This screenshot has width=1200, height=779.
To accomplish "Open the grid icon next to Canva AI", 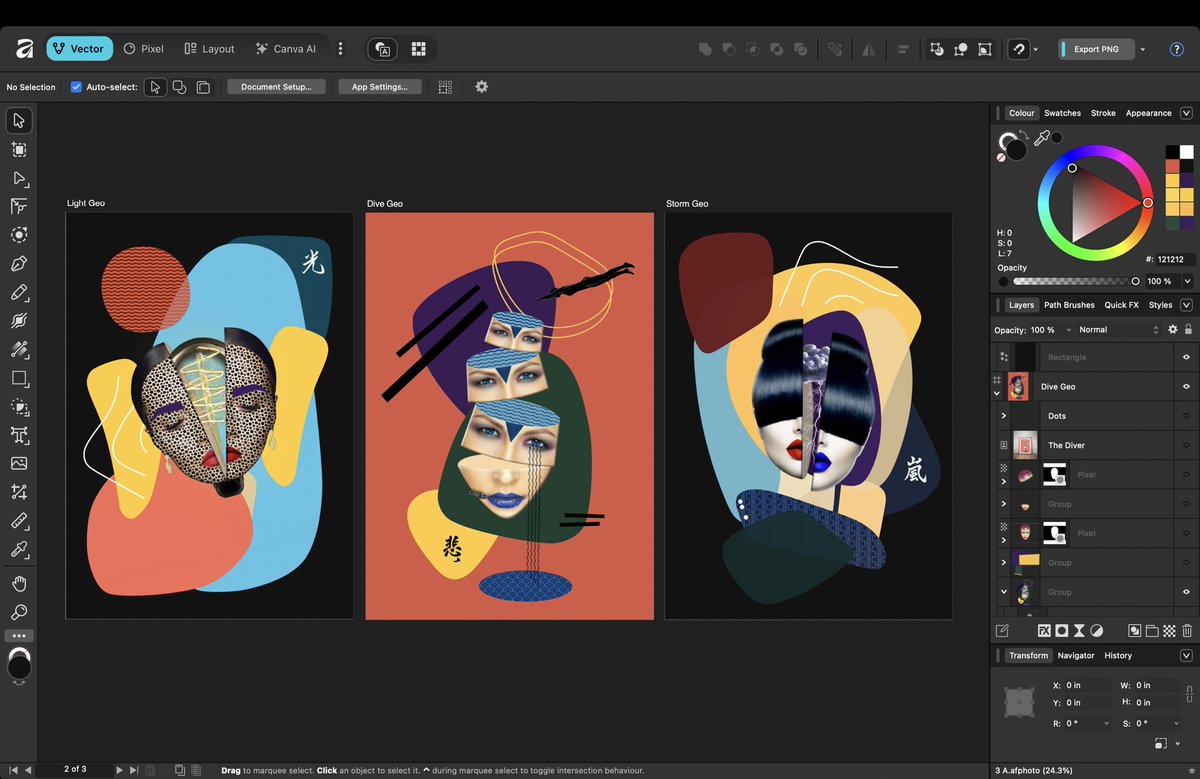I will [x=419, y=48].
